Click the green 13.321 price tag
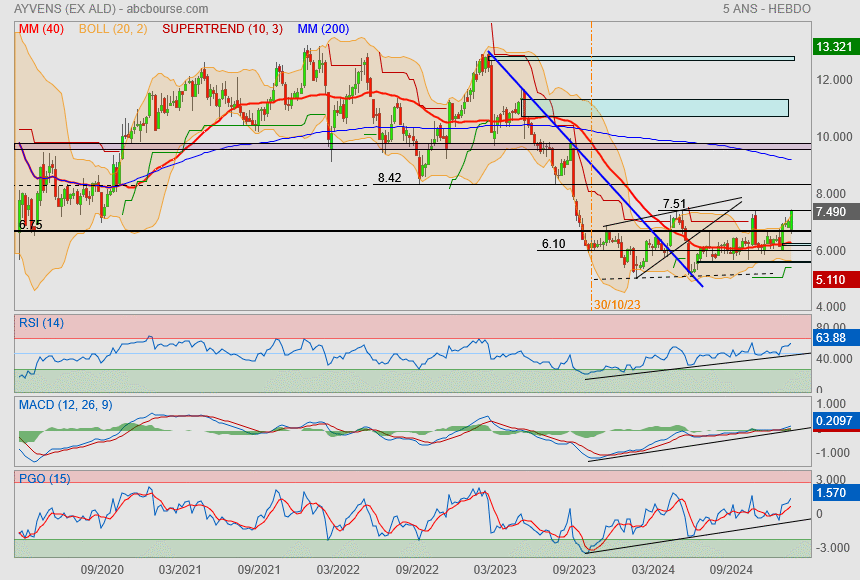 [x=834, y=47]
